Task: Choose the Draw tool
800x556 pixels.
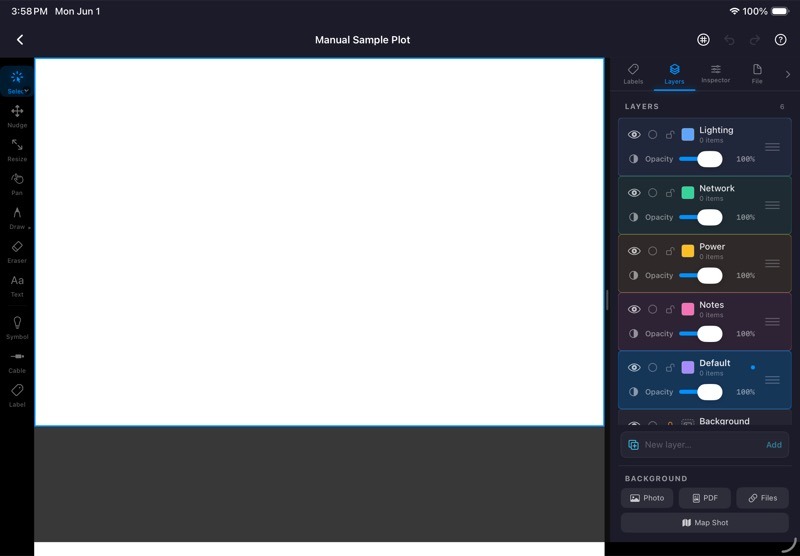Action: click(17, 218)
